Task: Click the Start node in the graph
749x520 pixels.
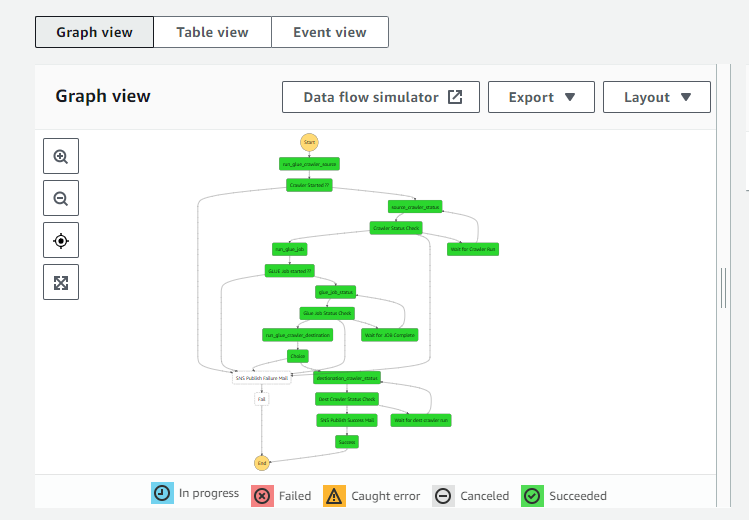Action: [309, 142]
